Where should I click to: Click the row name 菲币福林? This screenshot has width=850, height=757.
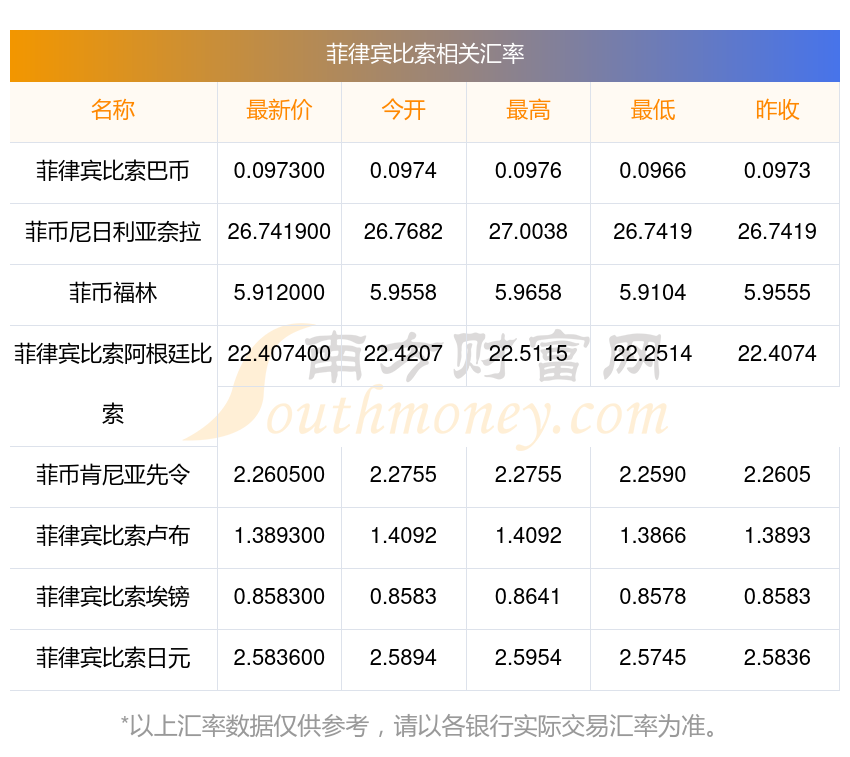[113, 293]
